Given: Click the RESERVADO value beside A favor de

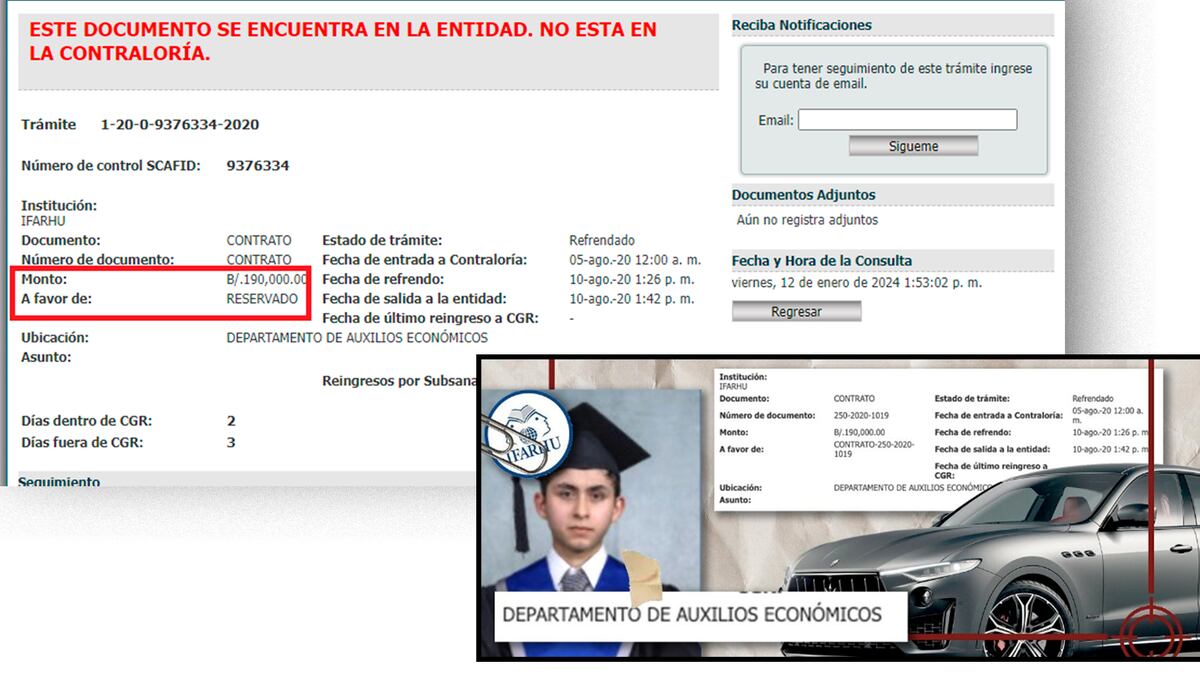Looking at the screenshot, I should [262, 299].
